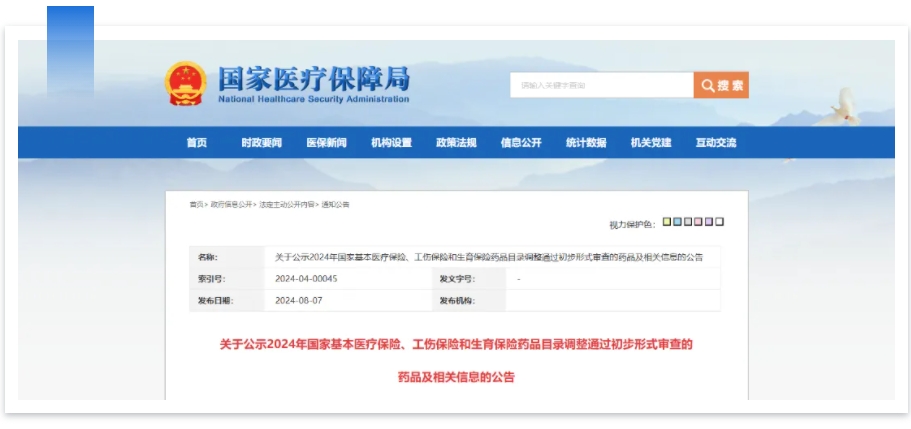Go to the 医保新闻 section
The image size is (911, 429).
coord(326,143)
